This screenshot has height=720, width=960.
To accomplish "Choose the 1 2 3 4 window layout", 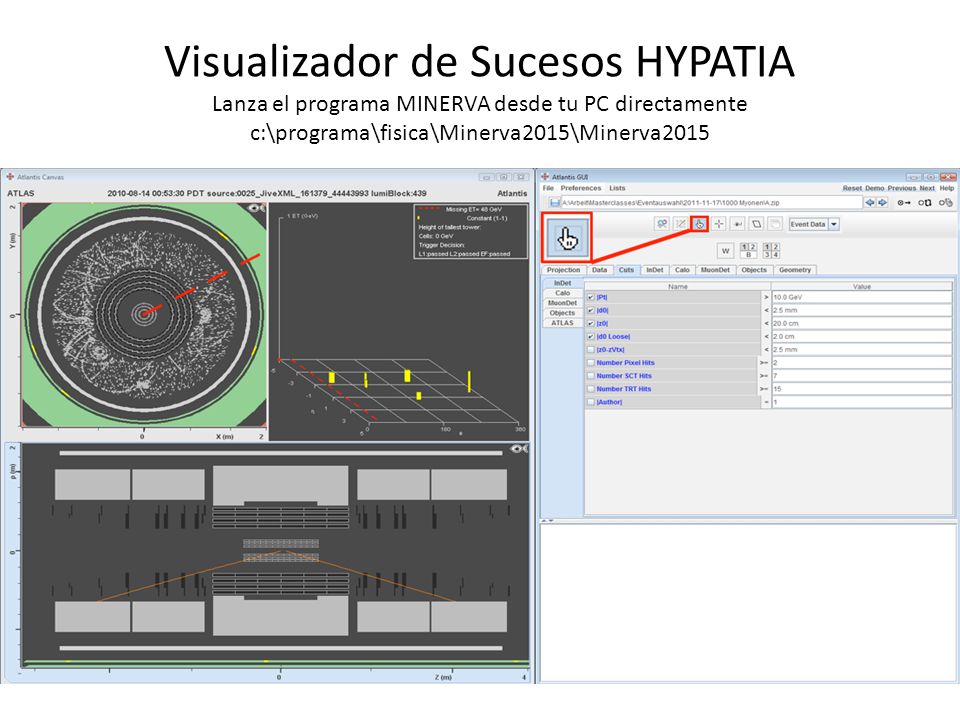I will 771,250.
